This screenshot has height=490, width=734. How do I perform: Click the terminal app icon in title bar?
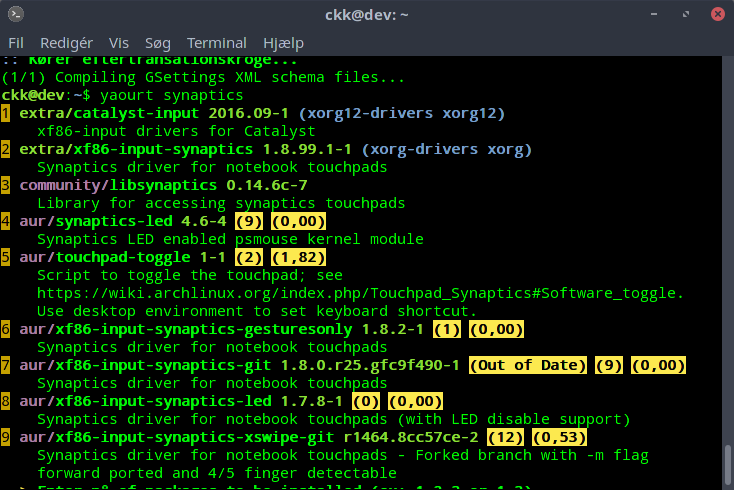coord(16,15)
